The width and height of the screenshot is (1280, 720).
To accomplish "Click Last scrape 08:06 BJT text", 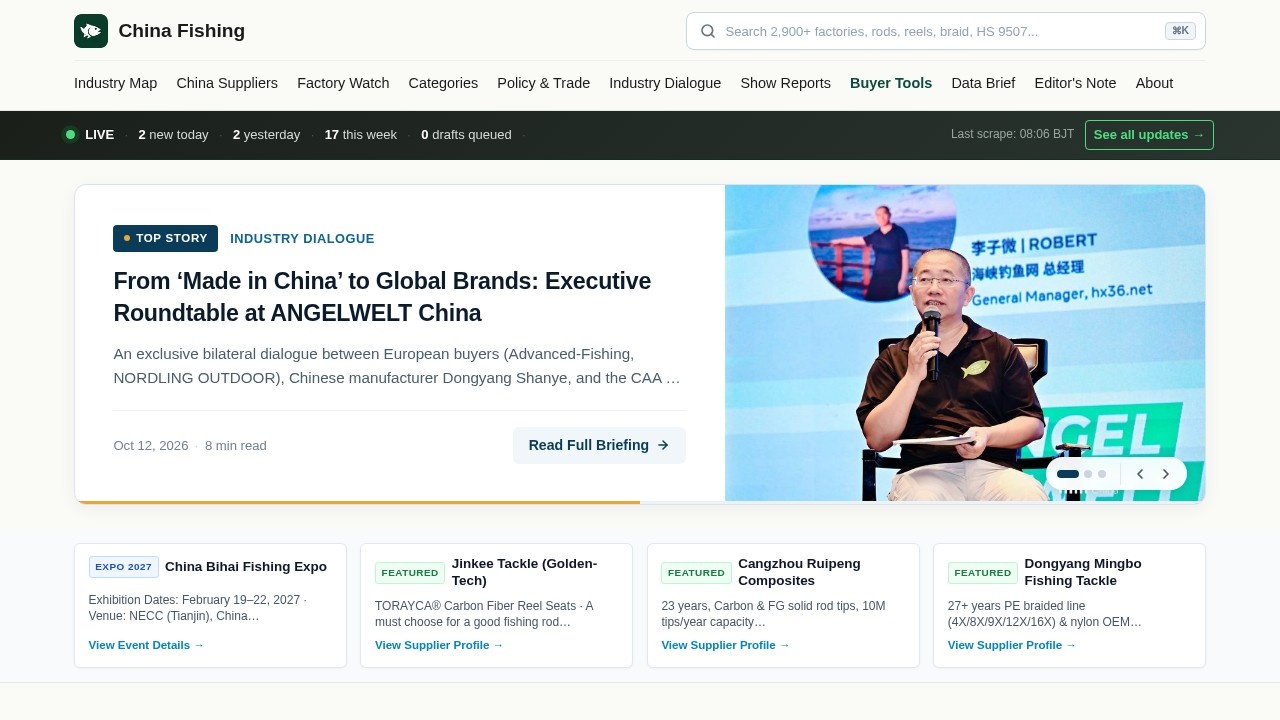I will 1012,134.
